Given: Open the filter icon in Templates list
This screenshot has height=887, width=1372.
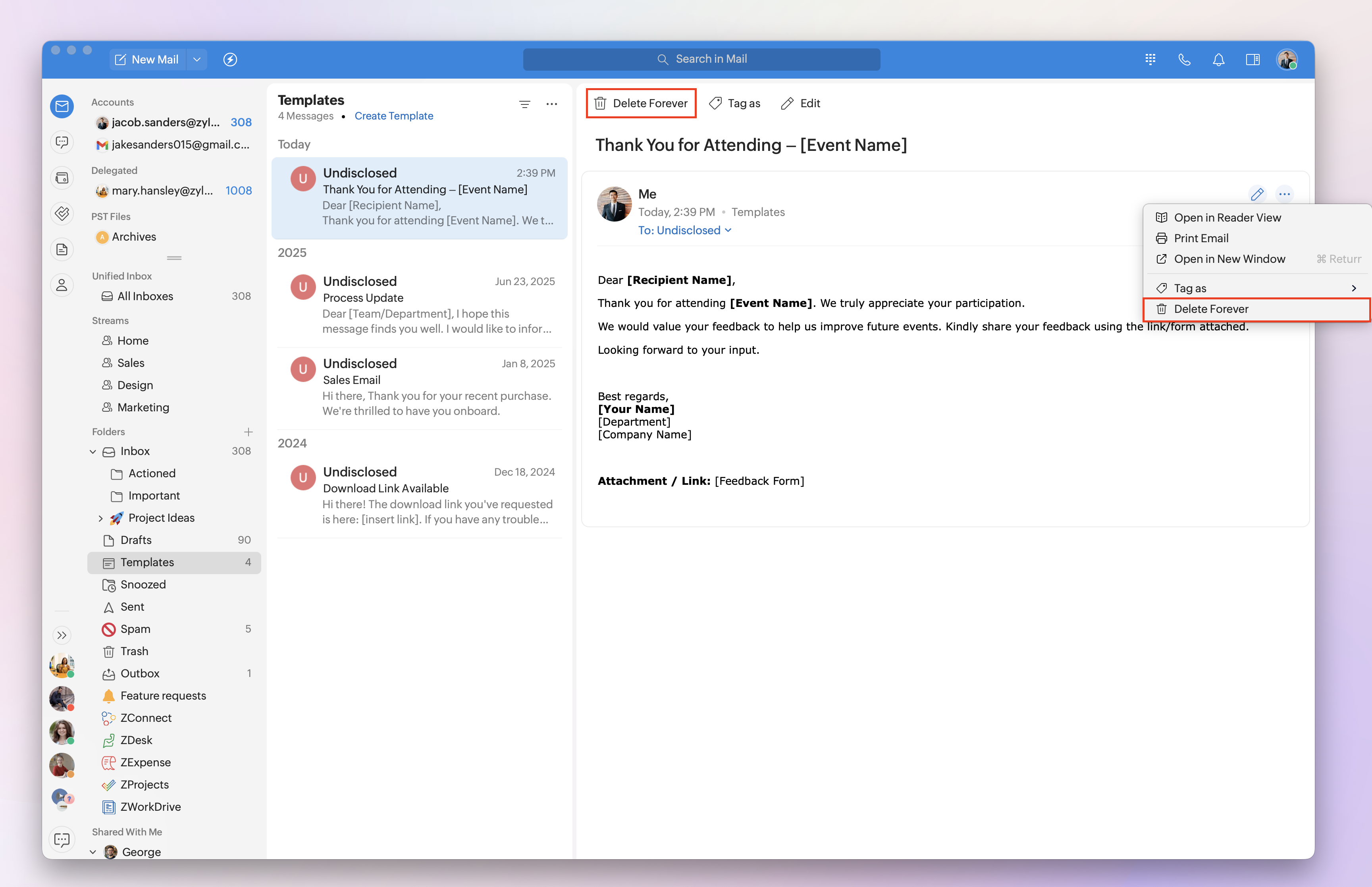Looking at the screenshot, I should (x=524, y=104).
